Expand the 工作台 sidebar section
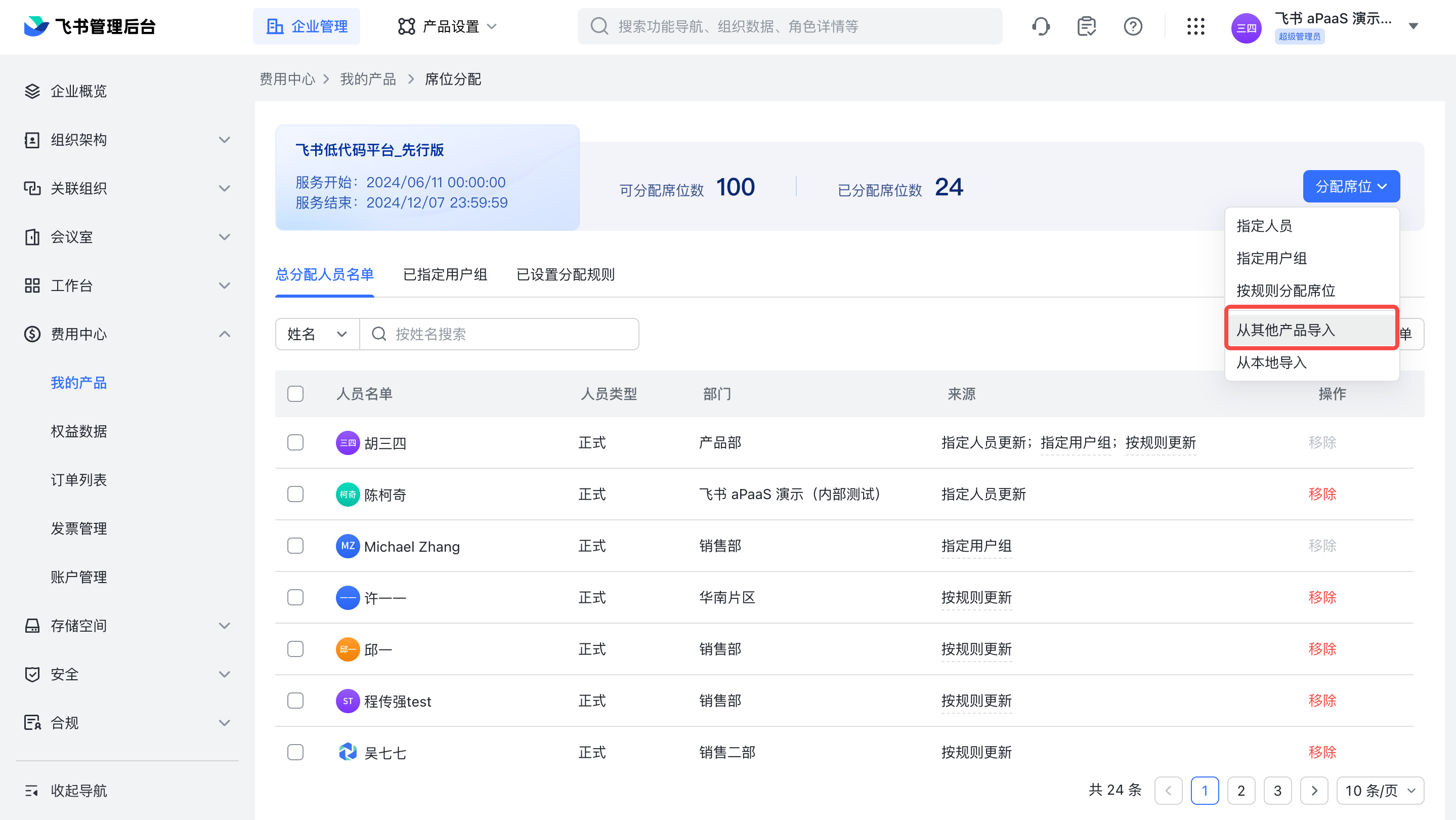The height and width of the screenshot is (820, 1456). click(x=225, y=285)
